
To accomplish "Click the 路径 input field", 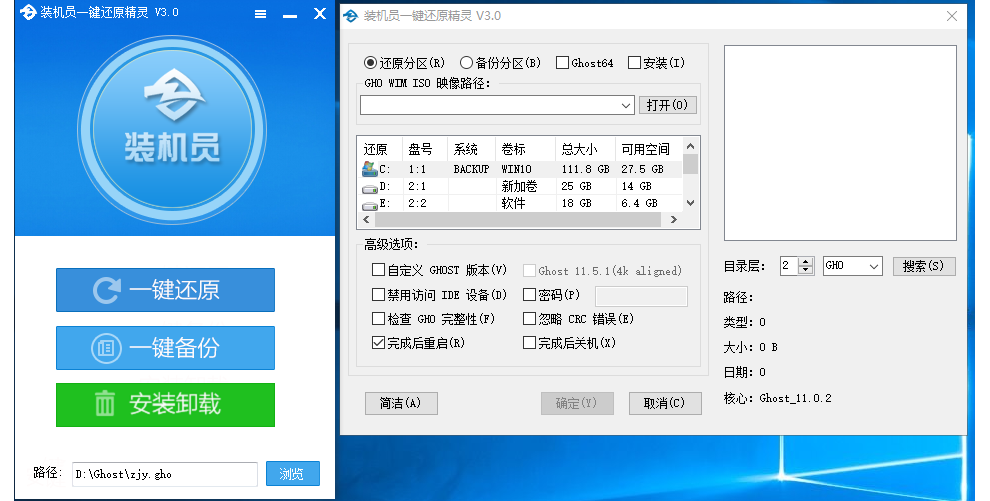I will point(165,474).
